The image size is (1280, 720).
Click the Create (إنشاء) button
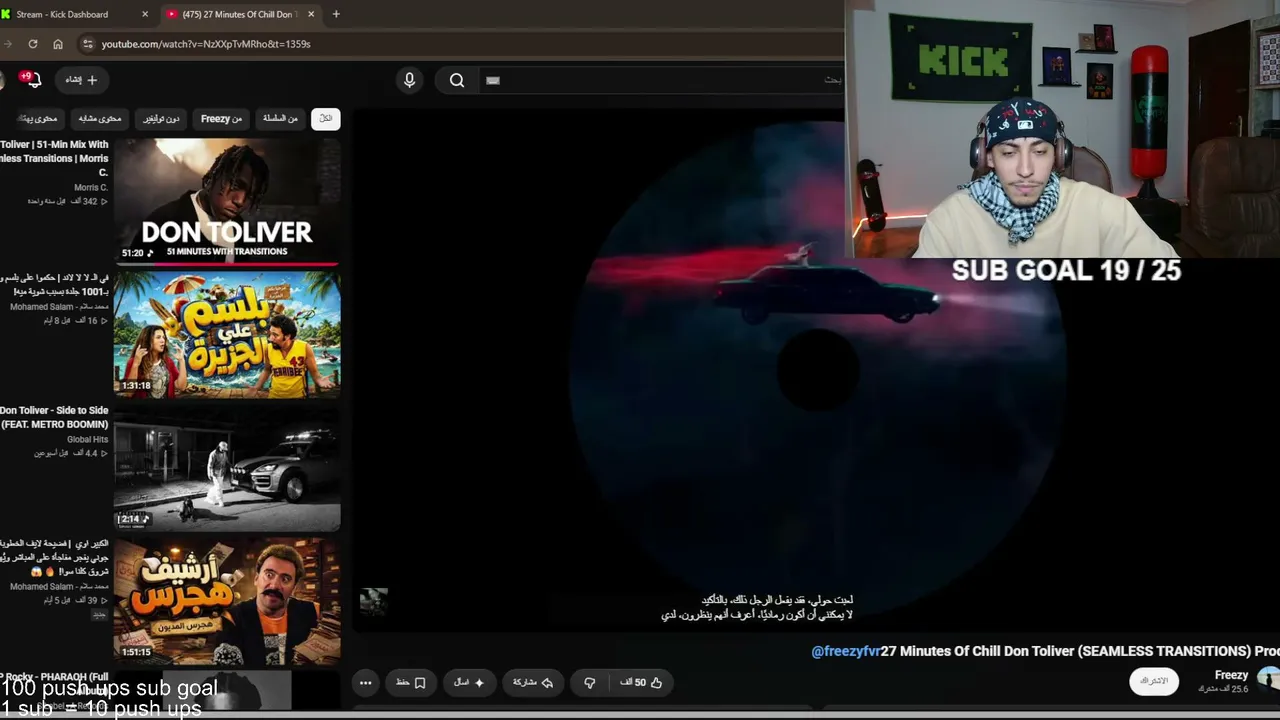(81, 80)
